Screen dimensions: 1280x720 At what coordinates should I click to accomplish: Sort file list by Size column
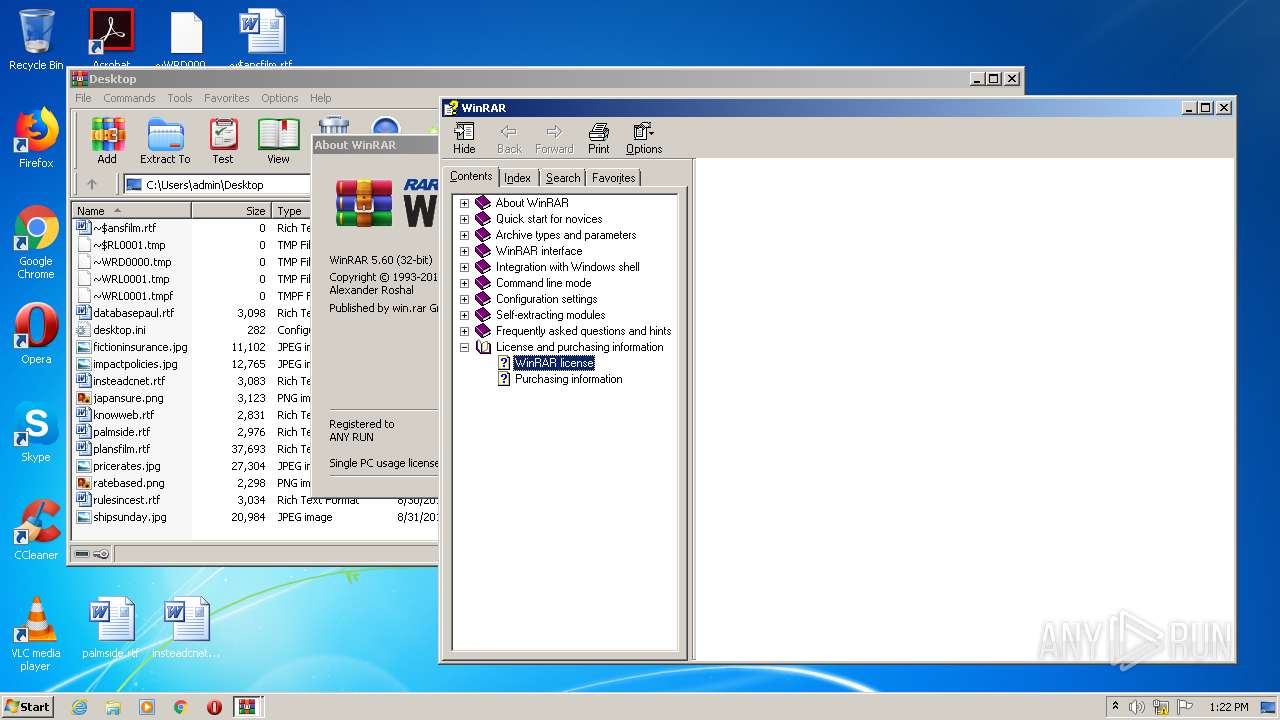(232, 211)
